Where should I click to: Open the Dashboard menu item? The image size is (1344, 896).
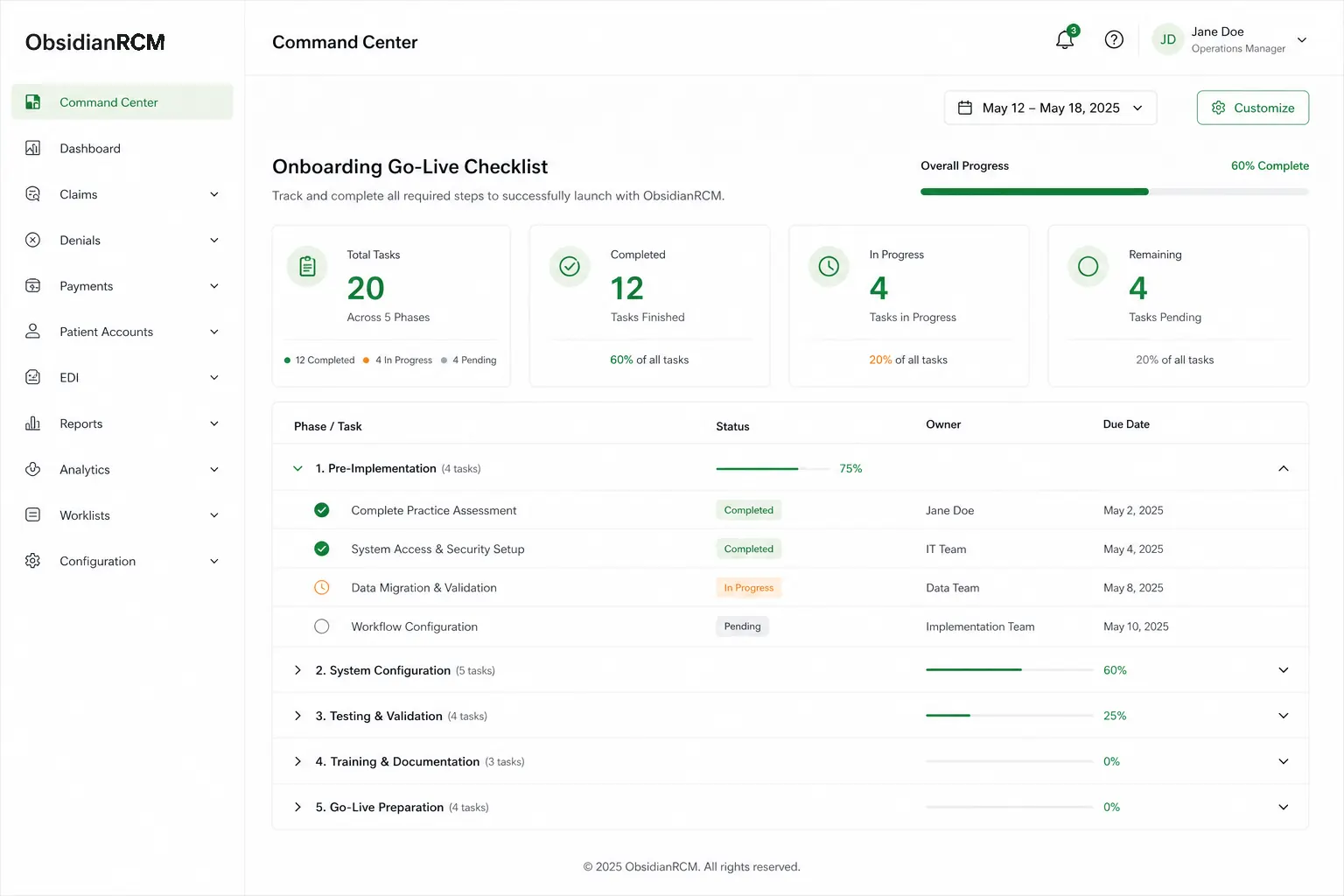coord(122,149)
